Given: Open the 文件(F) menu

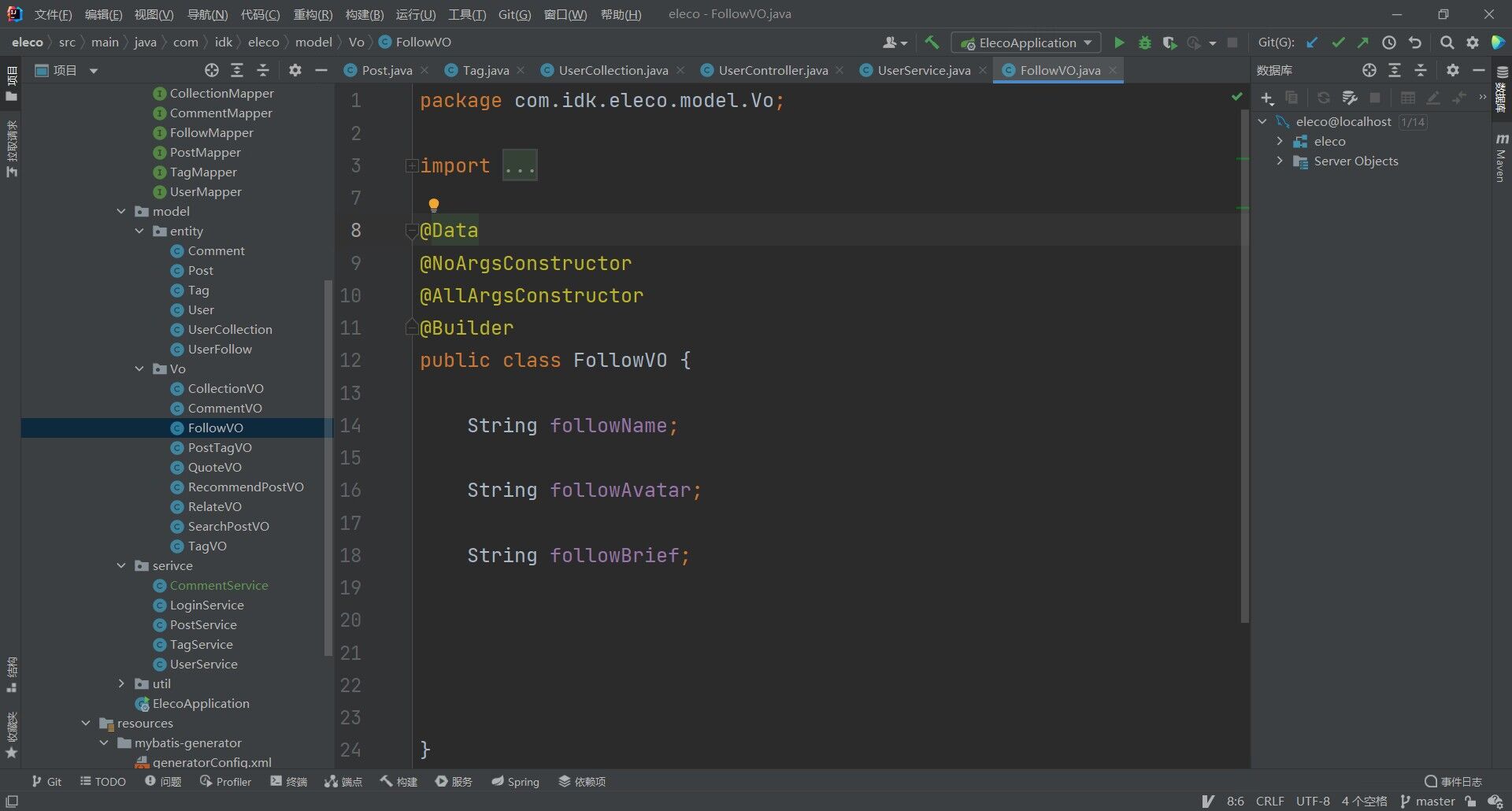Looking at the screenshot, I should tap(53, 14).
